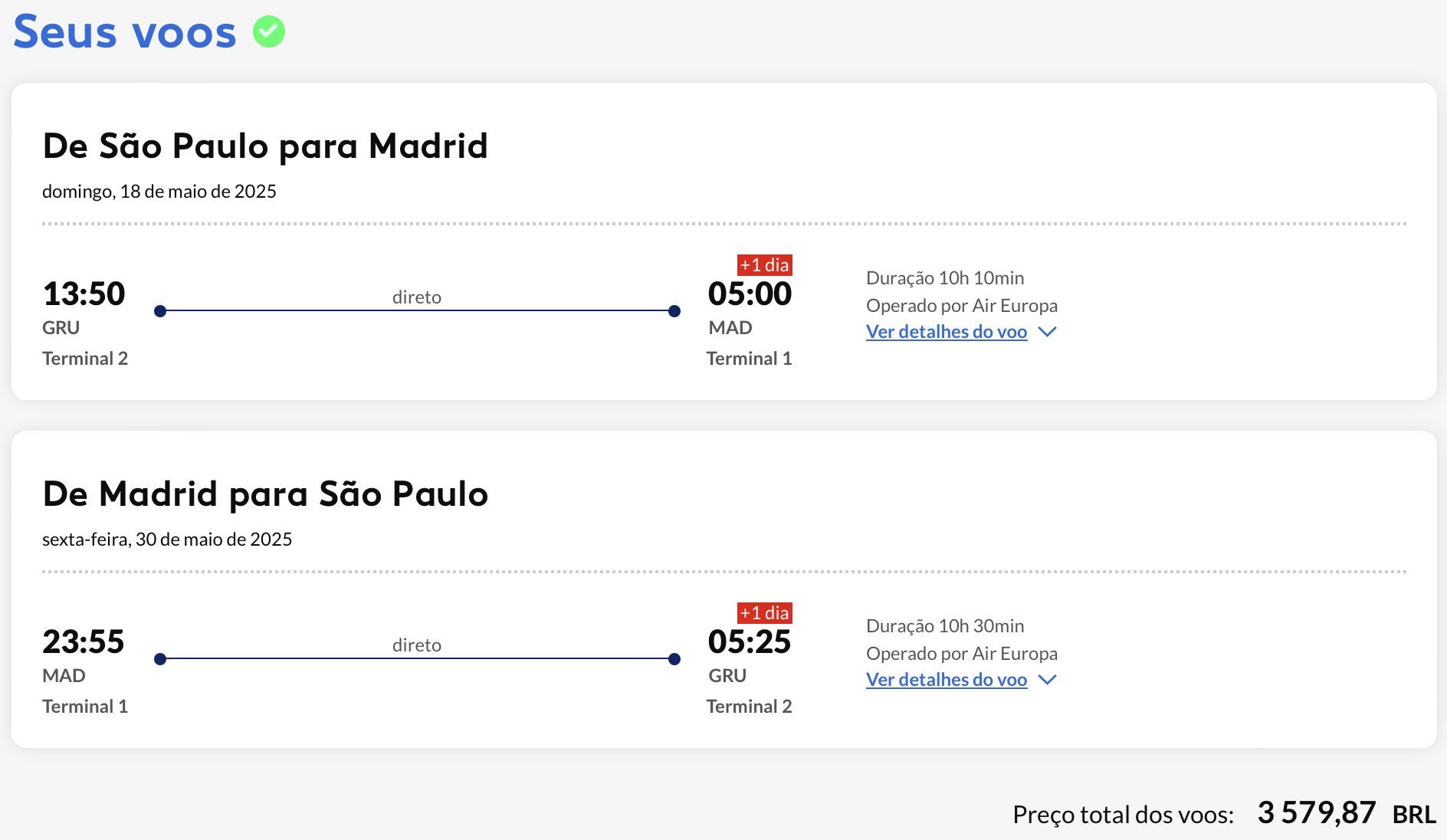The width and height of the screenshot is (1447, 840).
Task: Click the outbound flight's direto label
Action: click(x=416, y=297)
